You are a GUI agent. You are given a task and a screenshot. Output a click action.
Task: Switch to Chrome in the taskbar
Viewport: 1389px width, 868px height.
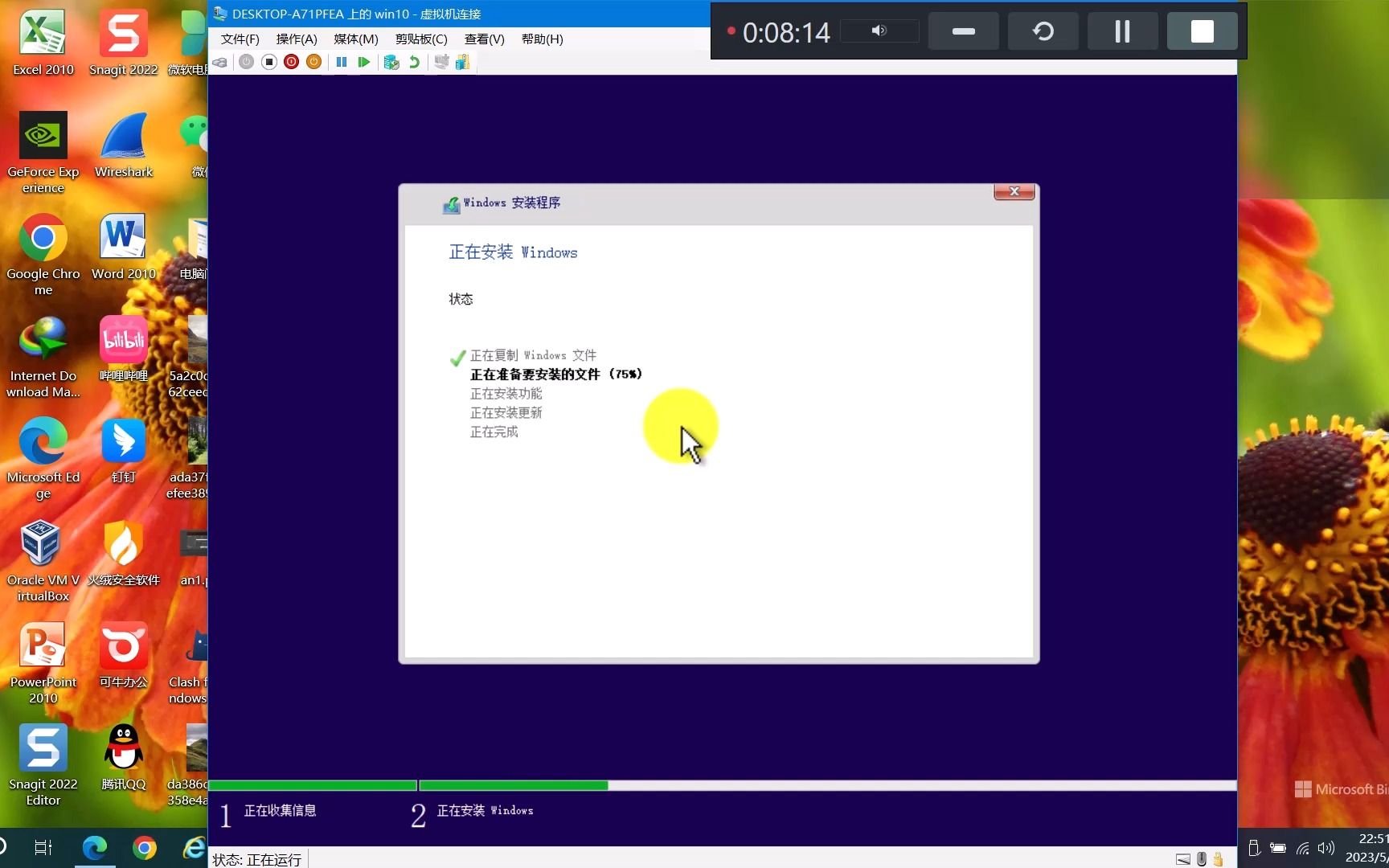145,848
